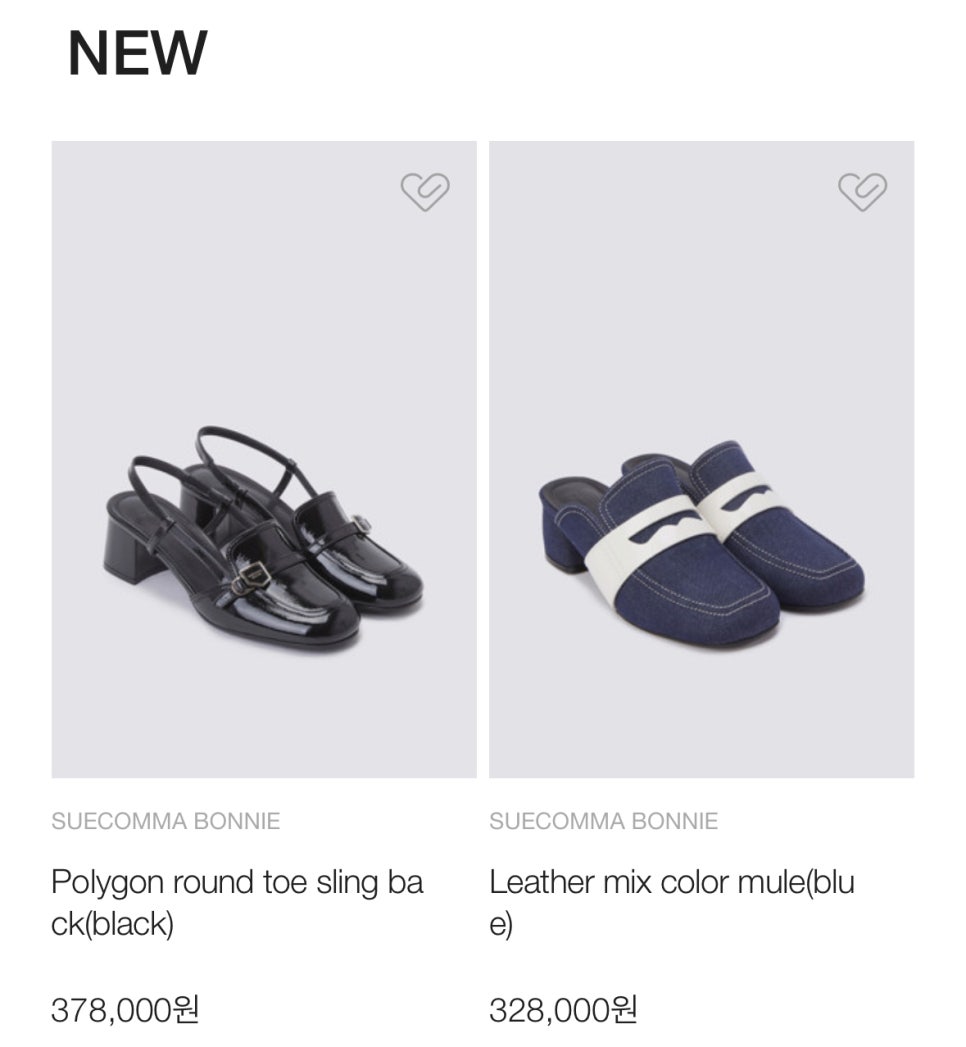Click SUECOMMA BONNIE brand above mule title
The width and height of the screenshot is (966, 1047).
pos(603,822)
